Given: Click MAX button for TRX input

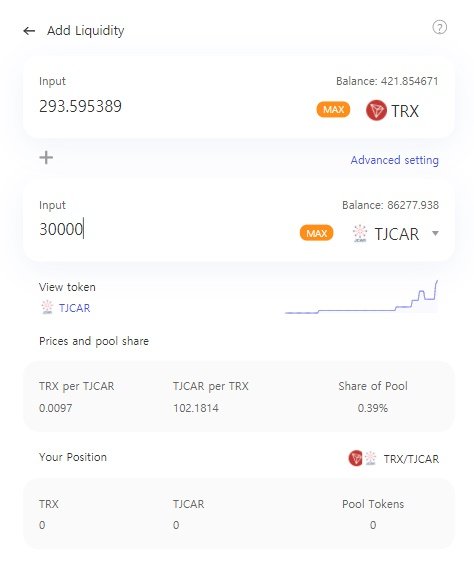Looking at the screenshot, I should [x=333, y=110].
